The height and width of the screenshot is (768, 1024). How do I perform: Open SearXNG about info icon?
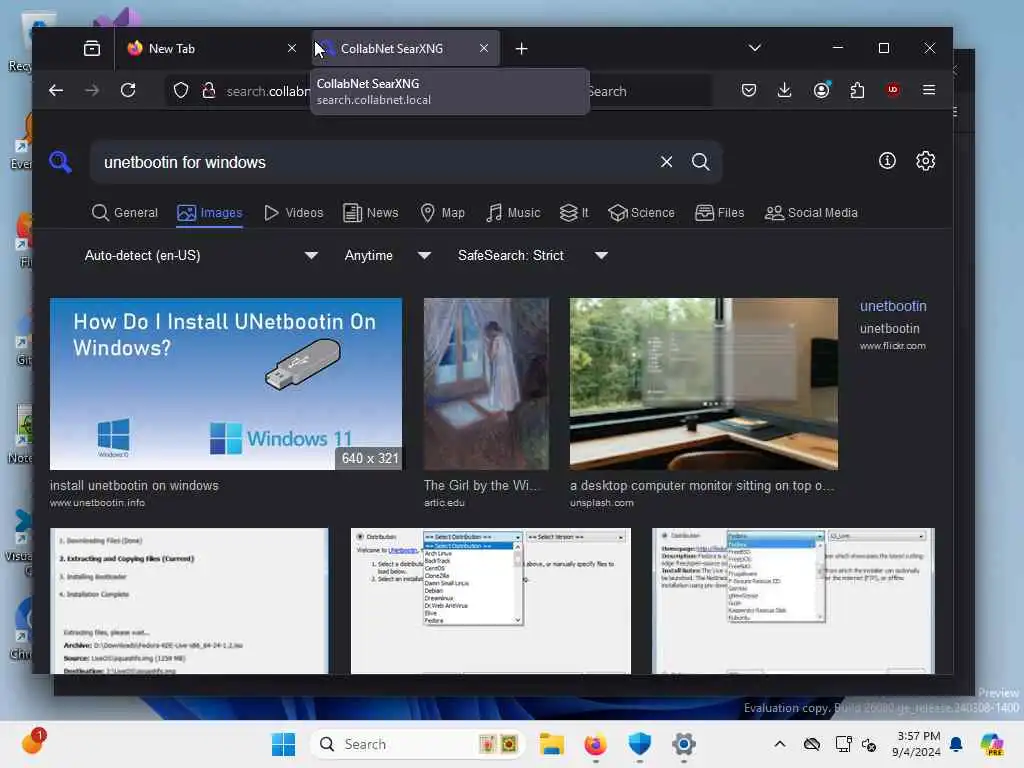(x=887, y=161)
